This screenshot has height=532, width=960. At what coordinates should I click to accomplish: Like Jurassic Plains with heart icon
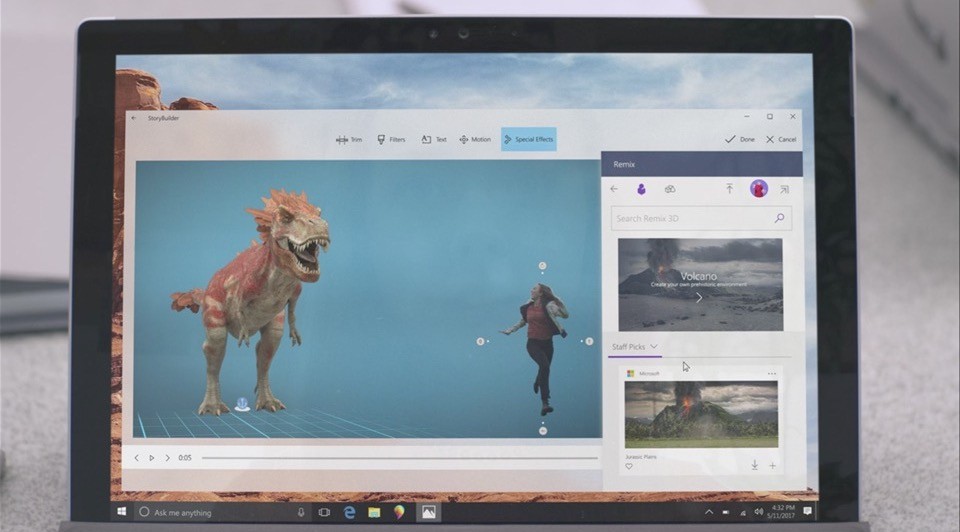point(629,466)
